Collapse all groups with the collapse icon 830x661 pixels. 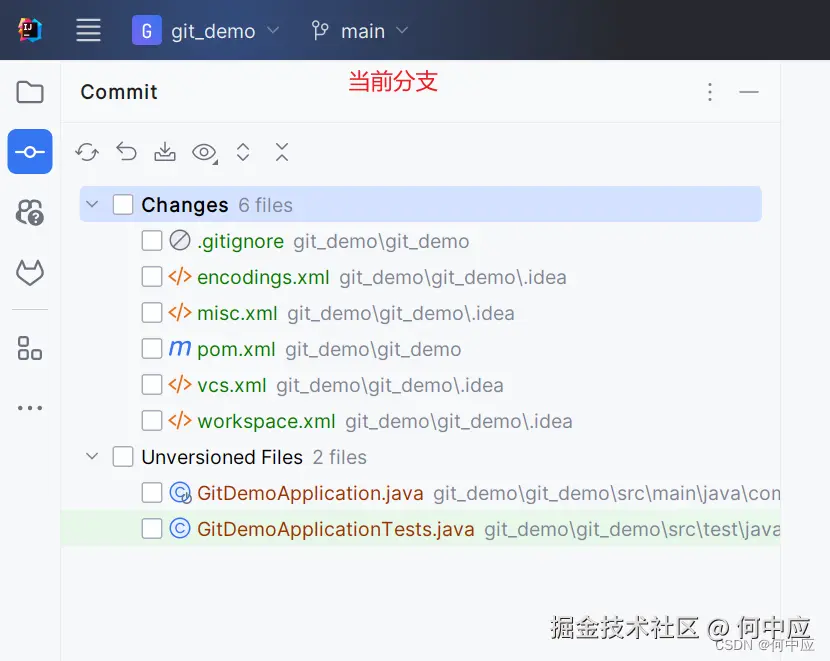tap(282, 152)
